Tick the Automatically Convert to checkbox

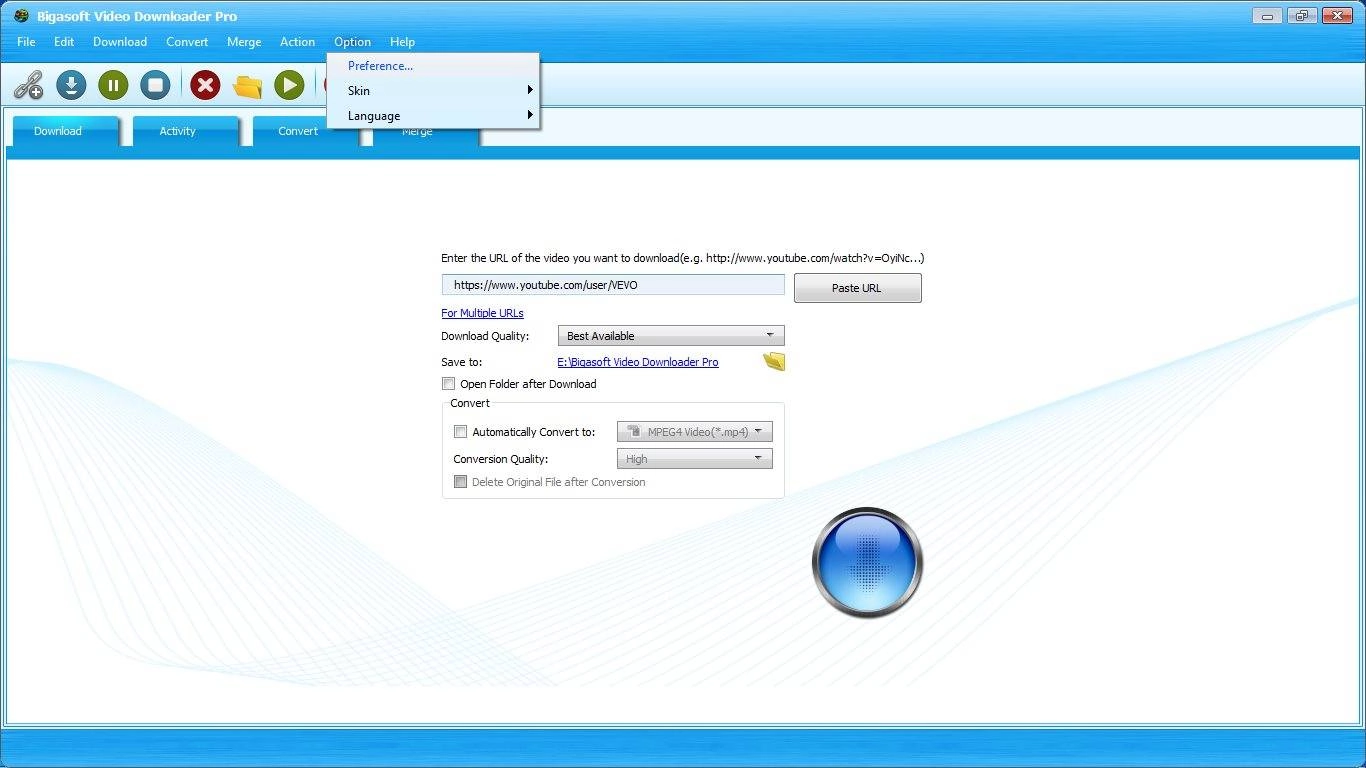click(460, 432)
